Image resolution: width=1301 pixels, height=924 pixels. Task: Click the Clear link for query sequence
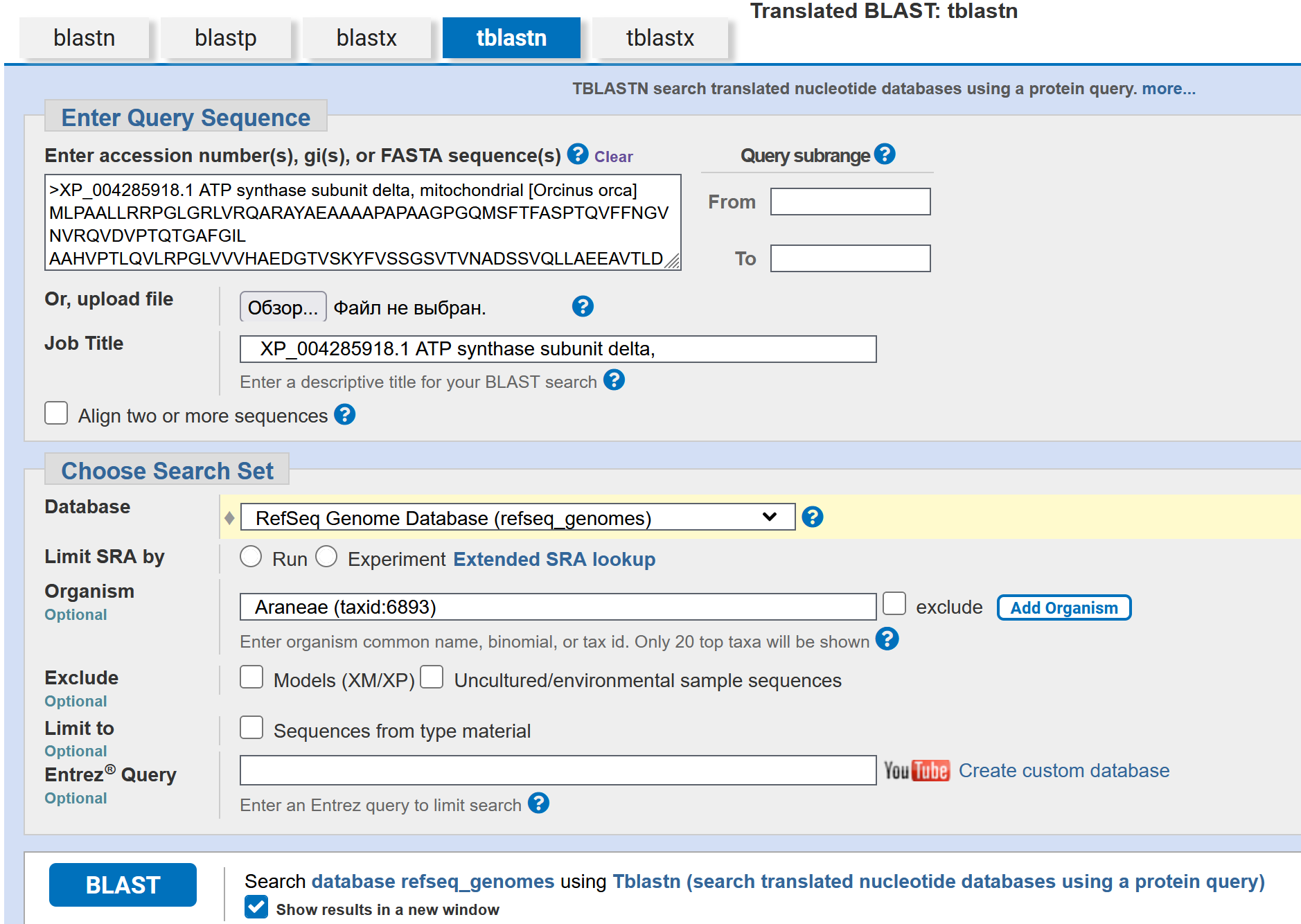click(x=613, y=157)
